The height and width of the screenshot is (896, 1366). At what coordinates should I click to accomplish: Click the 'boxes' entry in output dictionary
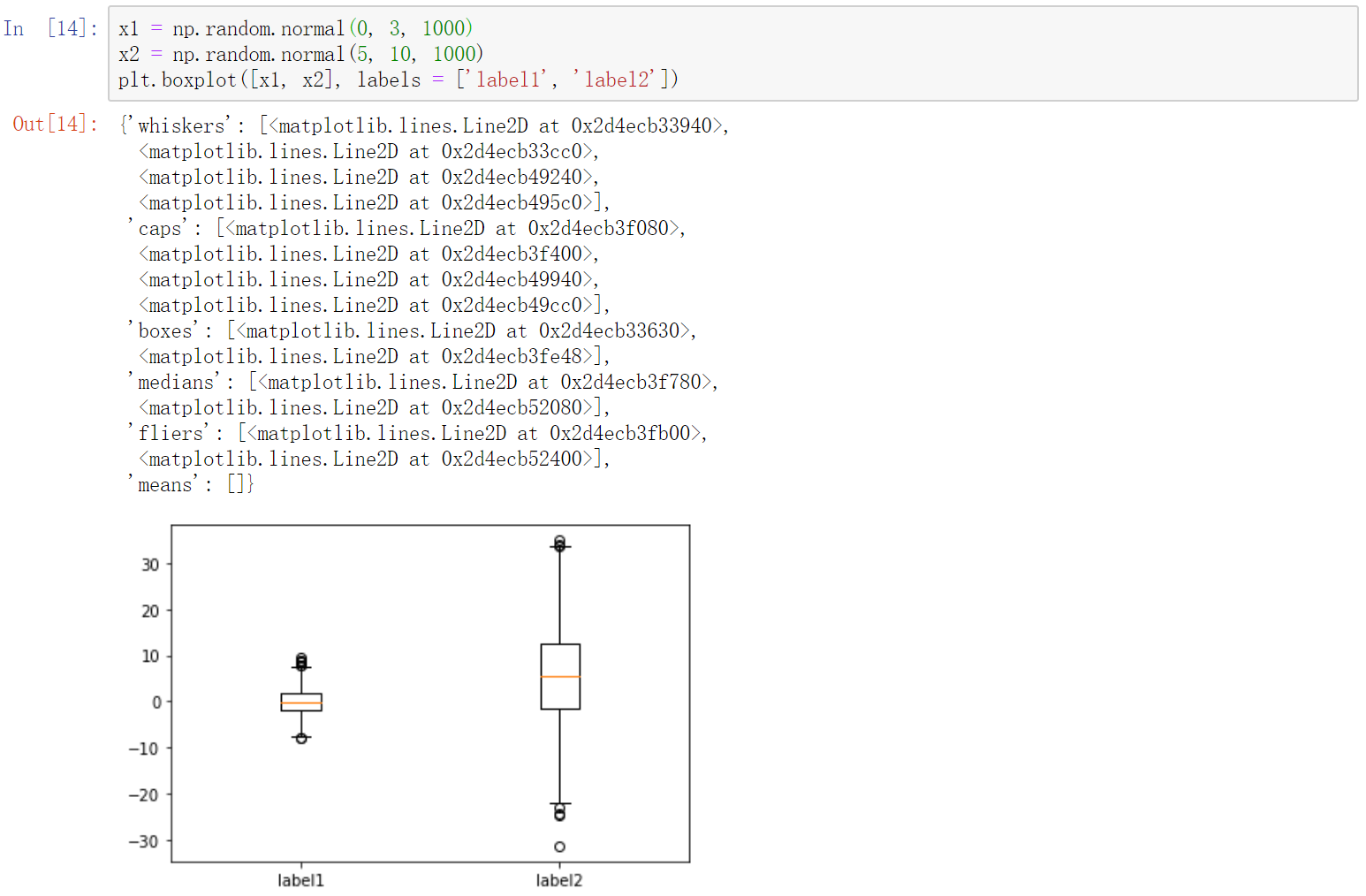click(163, 330)
